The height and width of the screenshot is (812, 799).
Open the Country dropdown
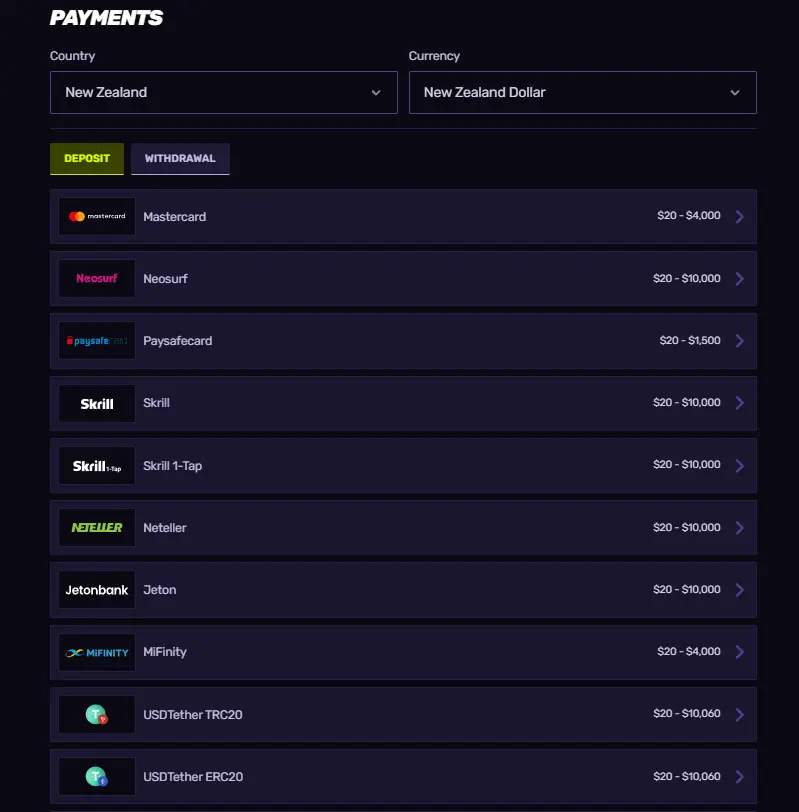[223, 92]
